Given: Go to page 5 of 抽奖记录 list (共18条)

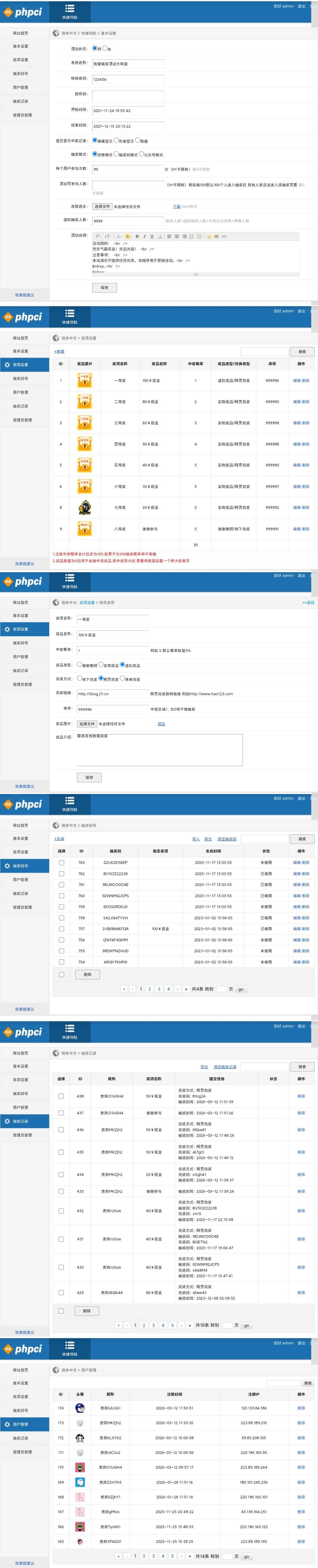Looking at the screenshot, I should [x=172, y=1325].
